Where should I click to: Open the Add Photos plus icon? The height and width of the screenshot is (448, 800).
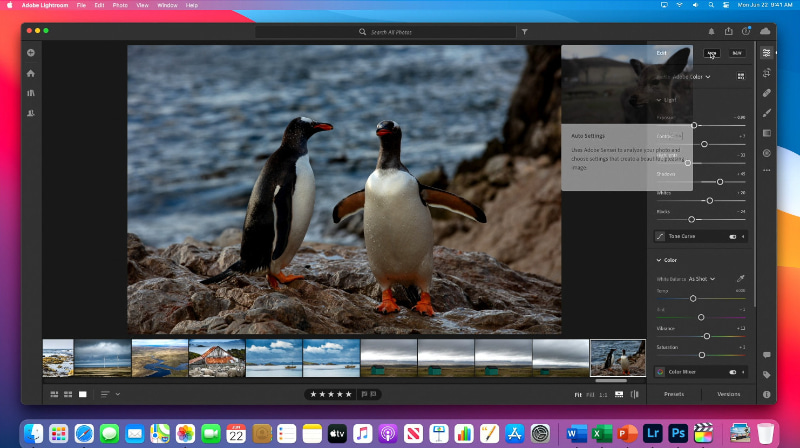31,53
